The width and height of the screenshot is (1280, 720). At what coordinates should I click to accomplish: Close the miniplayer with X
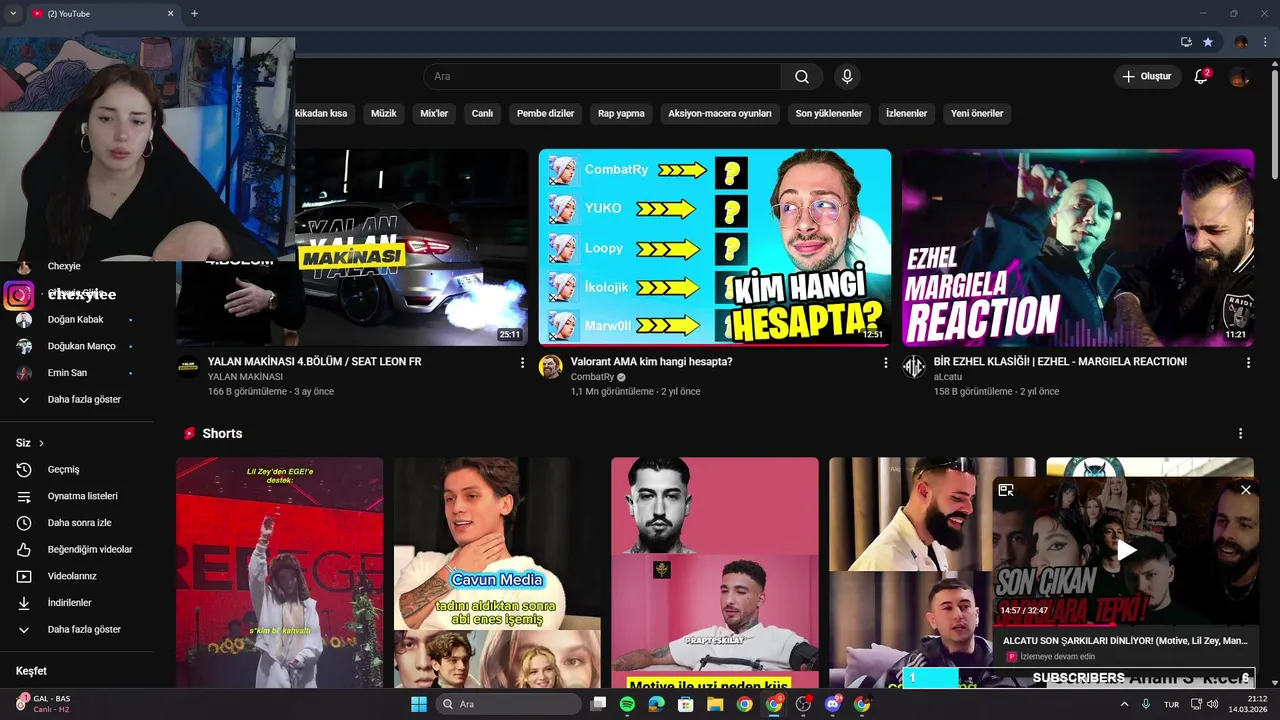(1245, 490)
